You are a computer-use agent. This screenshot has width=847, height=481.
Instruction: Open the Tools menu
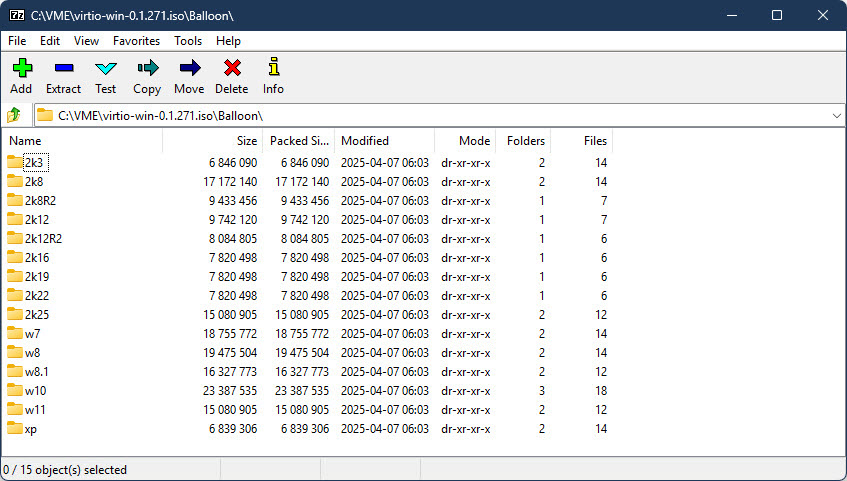[188, 41]
